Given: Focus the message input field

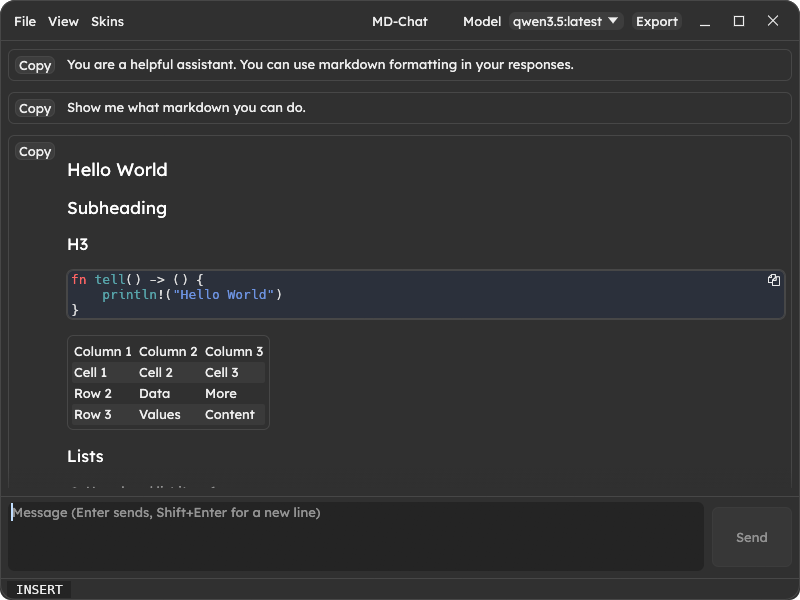Looking at the screenshot, I should [x=356, y=536].
